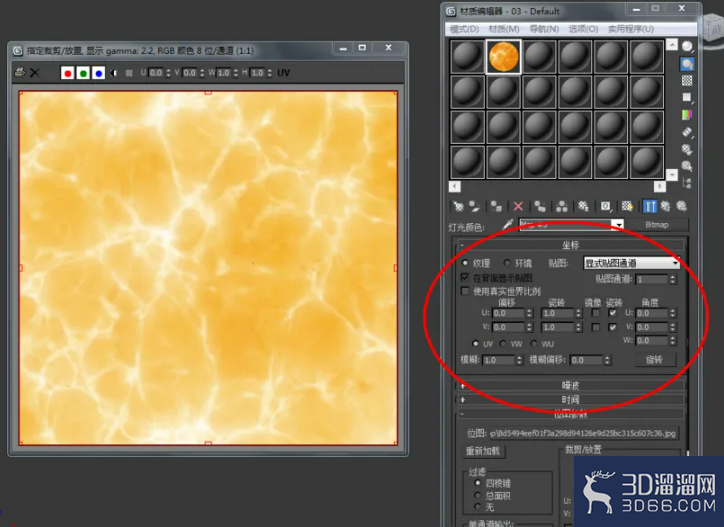The width and height of the screenshot is (724, 527).
Task: Click the sample UV tiling icon
Action: [x=687, y=97]
